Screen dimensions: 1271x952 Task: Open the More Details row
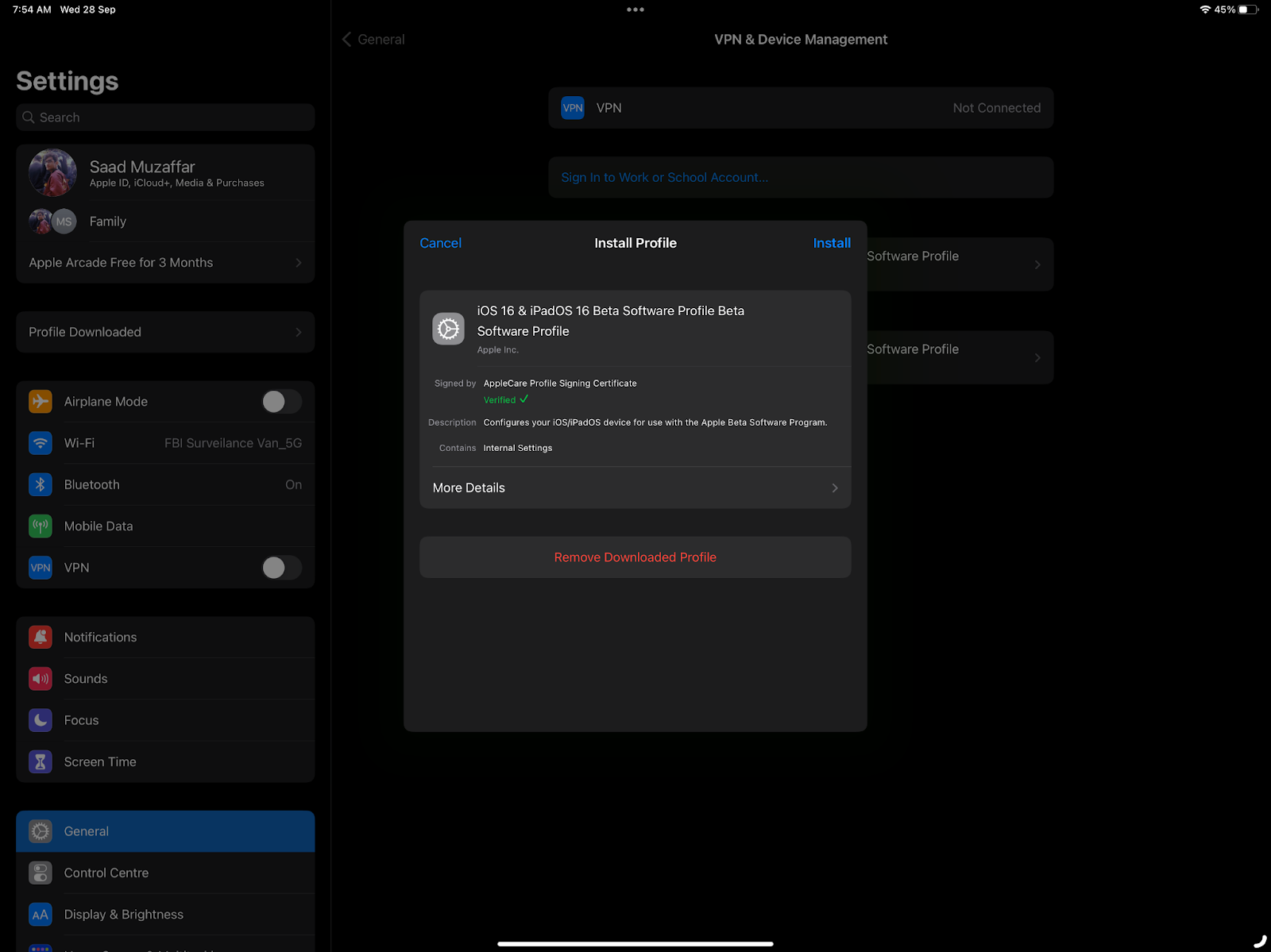635,488
